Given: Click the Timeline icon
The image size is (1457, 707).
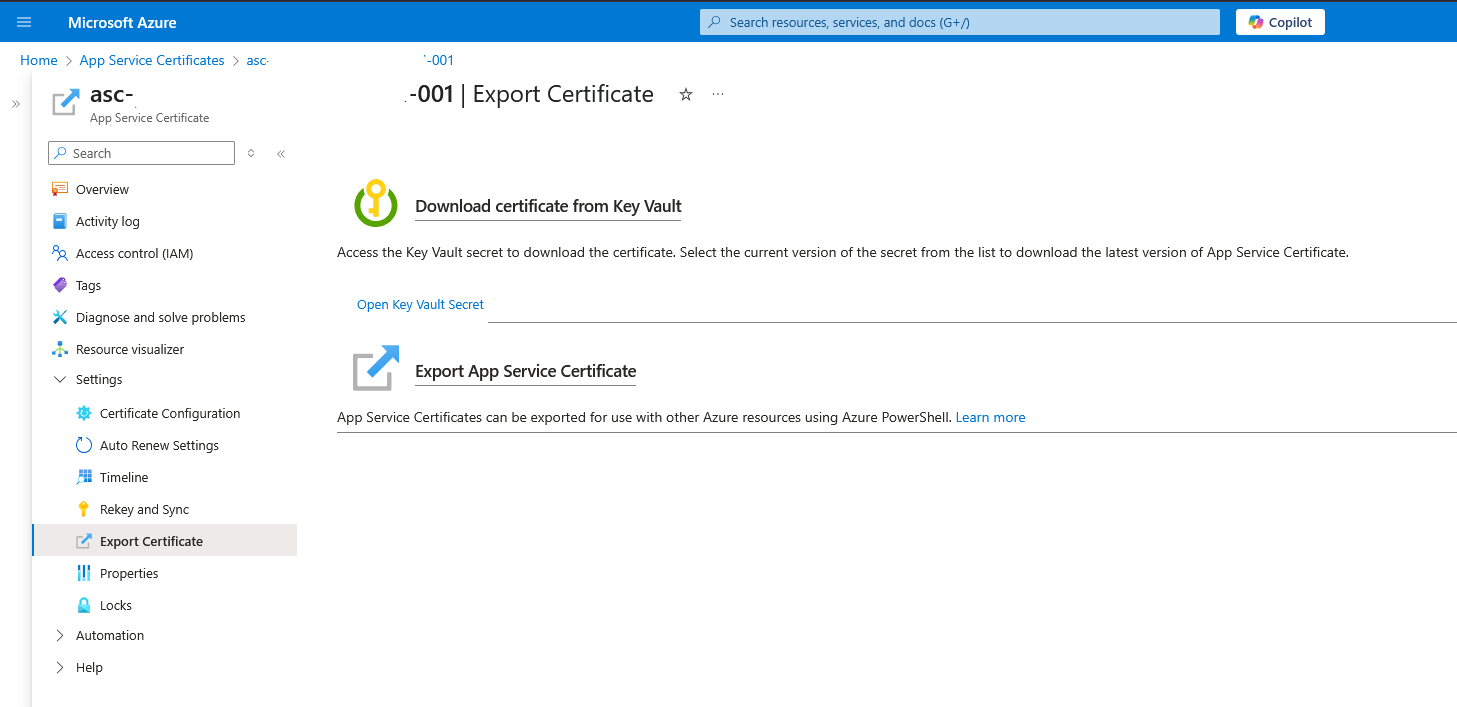Looking at the screenshot, I should [x=84, y=477].
